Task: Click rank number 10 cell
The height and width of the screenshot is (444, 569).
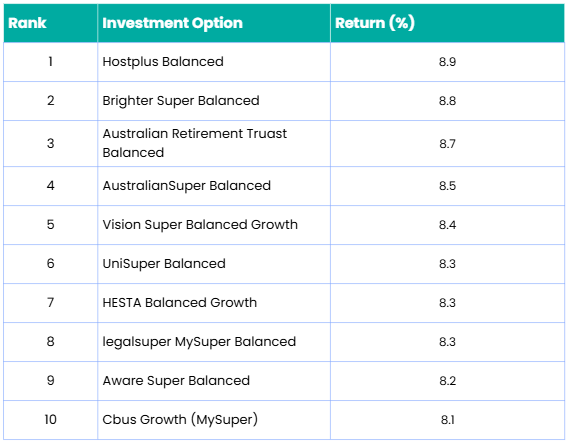Action: (x=50, y=420)
